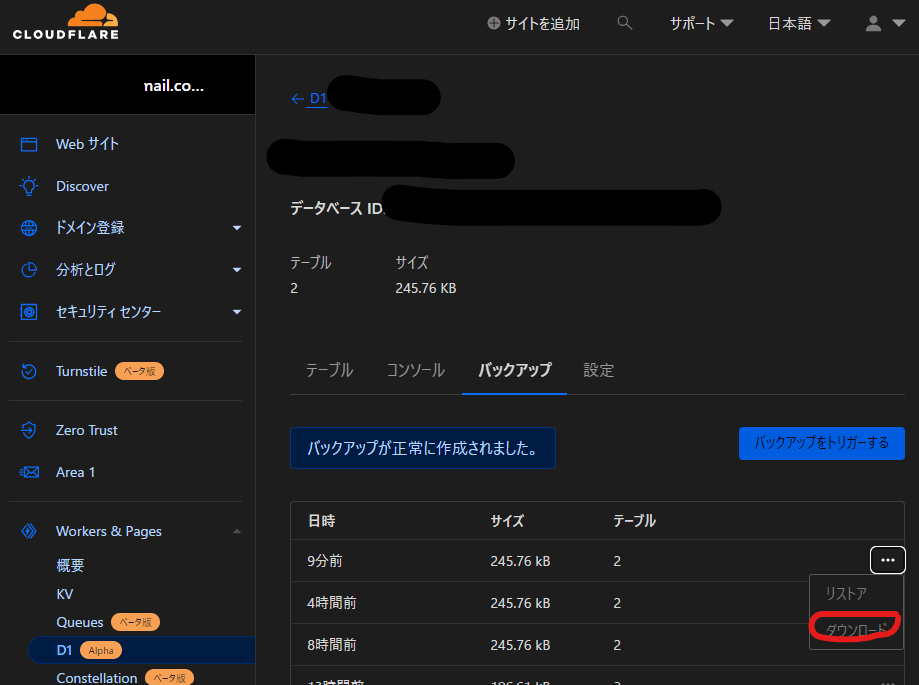Open the search magnifier icon
This screenshot has height=685, width=919.
625,23
